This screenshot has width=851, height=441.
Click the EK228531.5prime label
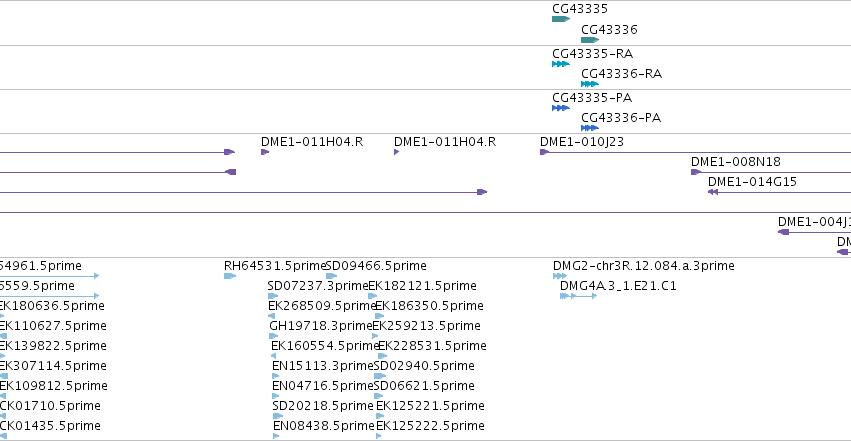pos(432,346)
